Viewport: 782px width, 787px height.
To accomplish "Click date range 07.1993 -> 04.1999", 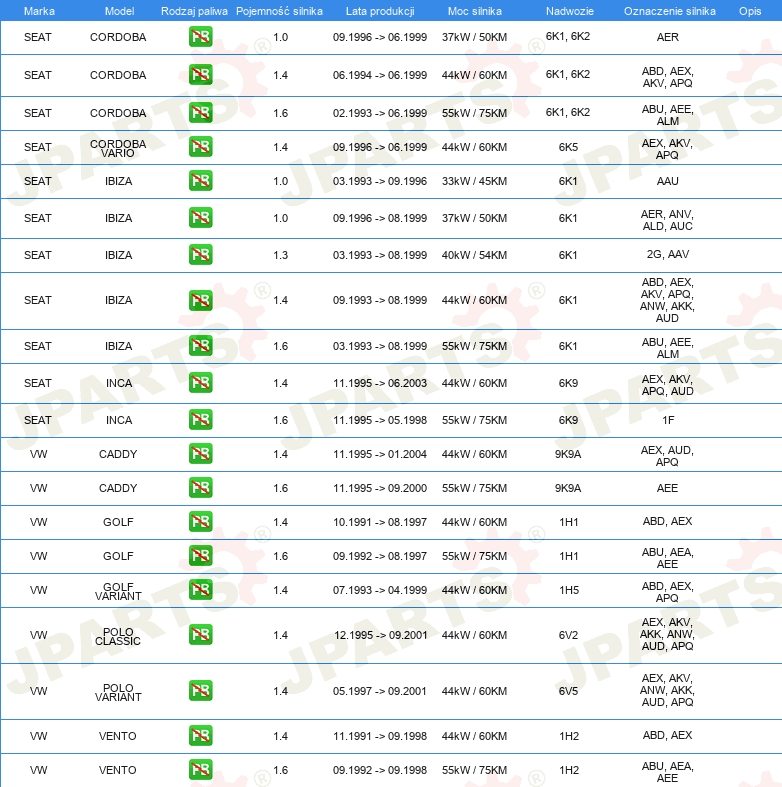I will point(380,590).
